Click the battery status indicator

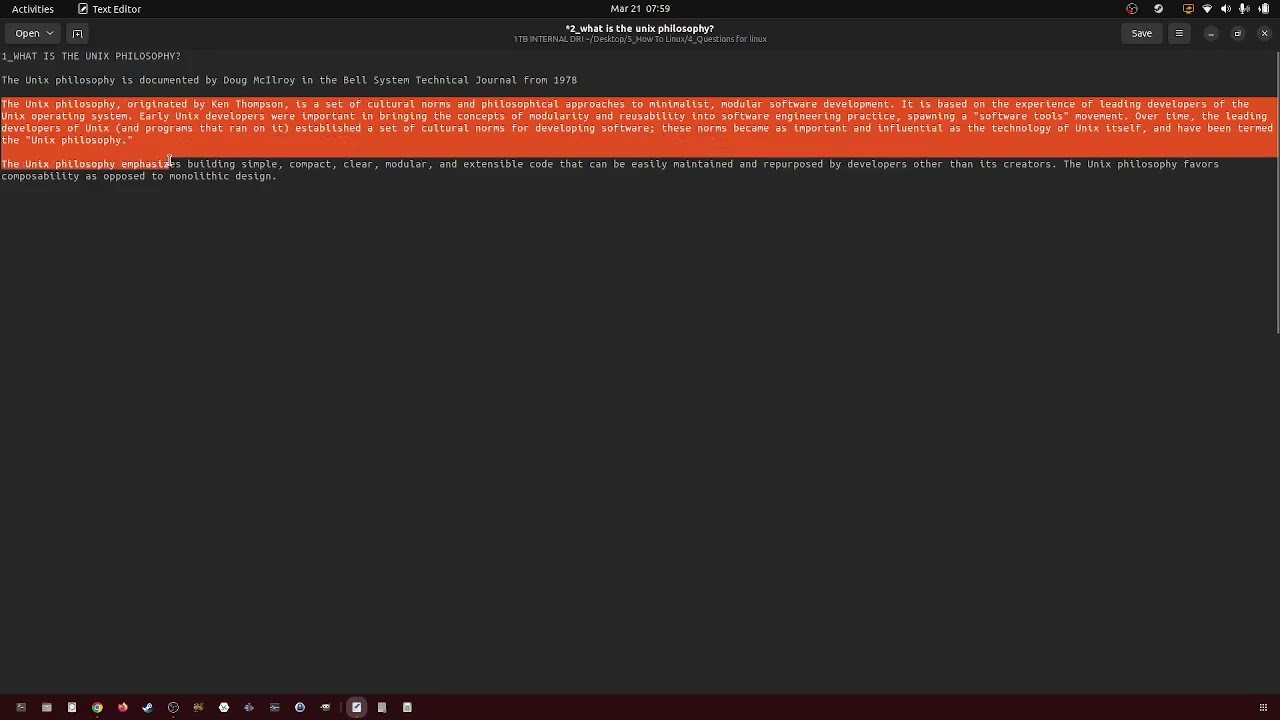[1264, 9]
